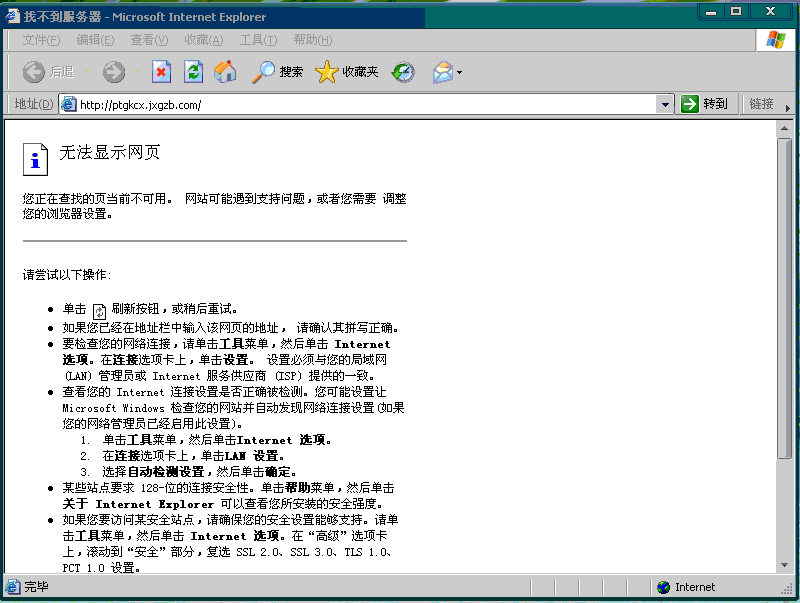Open the 收藏(A) menu
800x603 pixels.
point(204,40)
